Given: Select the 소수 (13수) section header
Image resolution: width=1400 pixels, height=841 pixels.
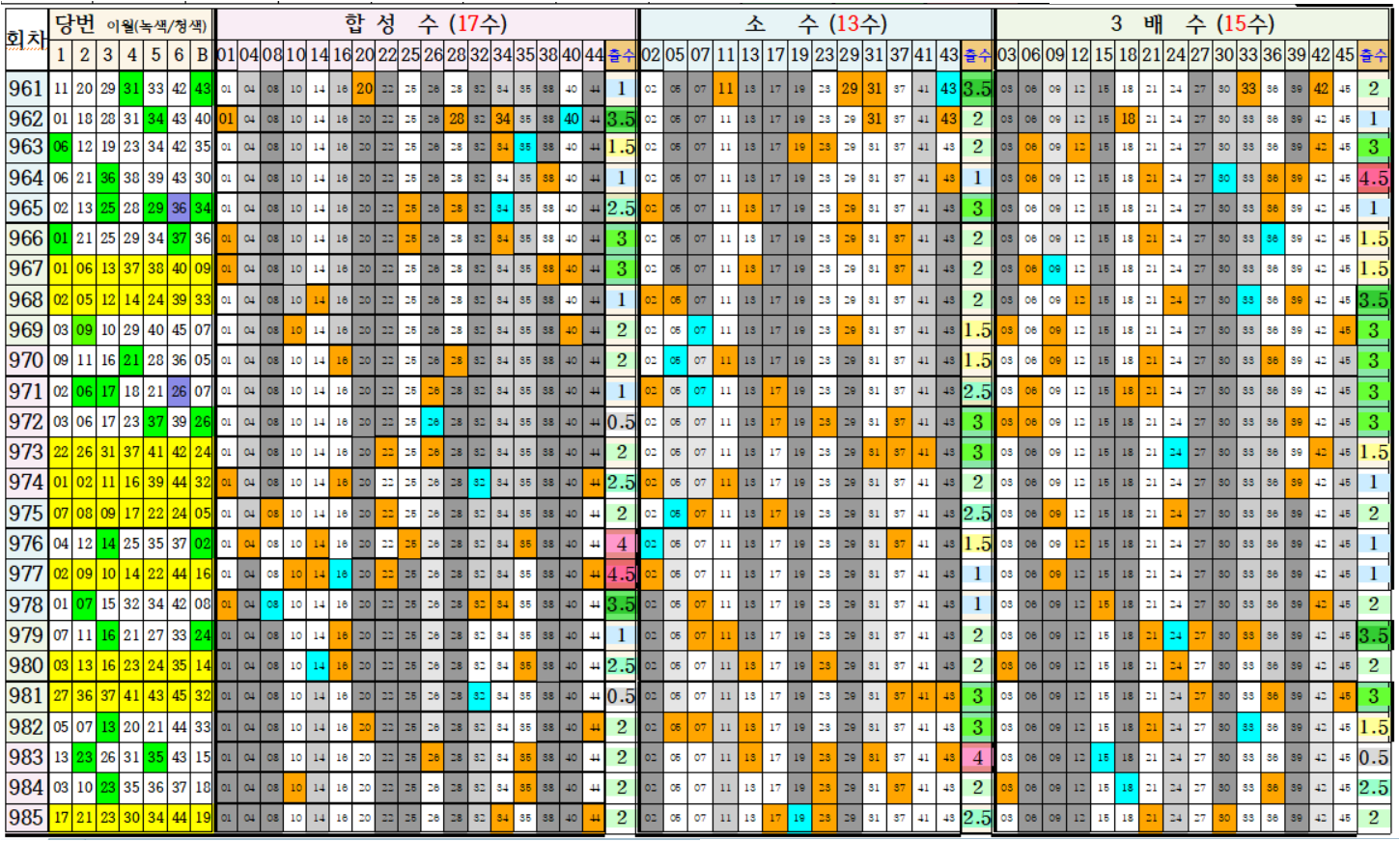Looking at the screenshot, I should pyautogui.click(x=816, y=24).
